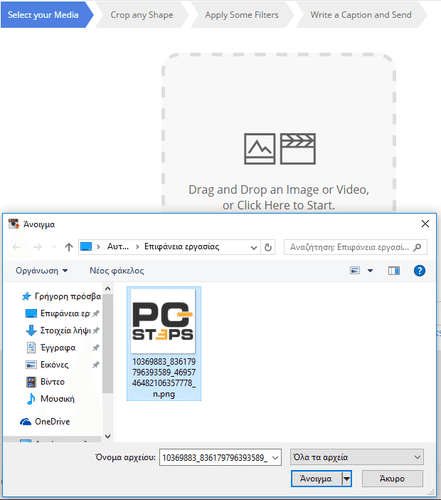Expand breadcrumb chevron after Αυτ...
Viewport: 441px width, 500px height.
pyautogui.click(x=137, y=247)
